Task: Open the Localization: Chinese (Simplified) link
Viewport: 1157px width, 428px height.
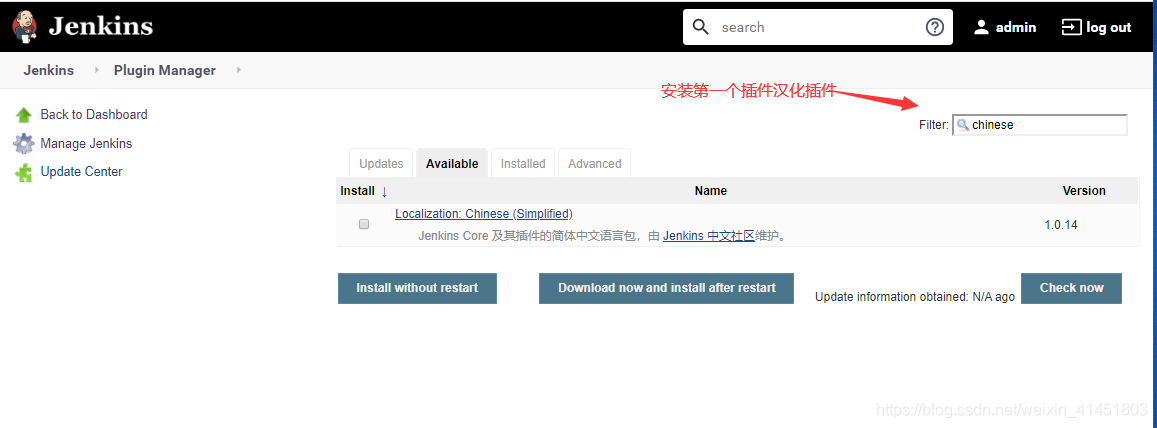Action: 484,213
